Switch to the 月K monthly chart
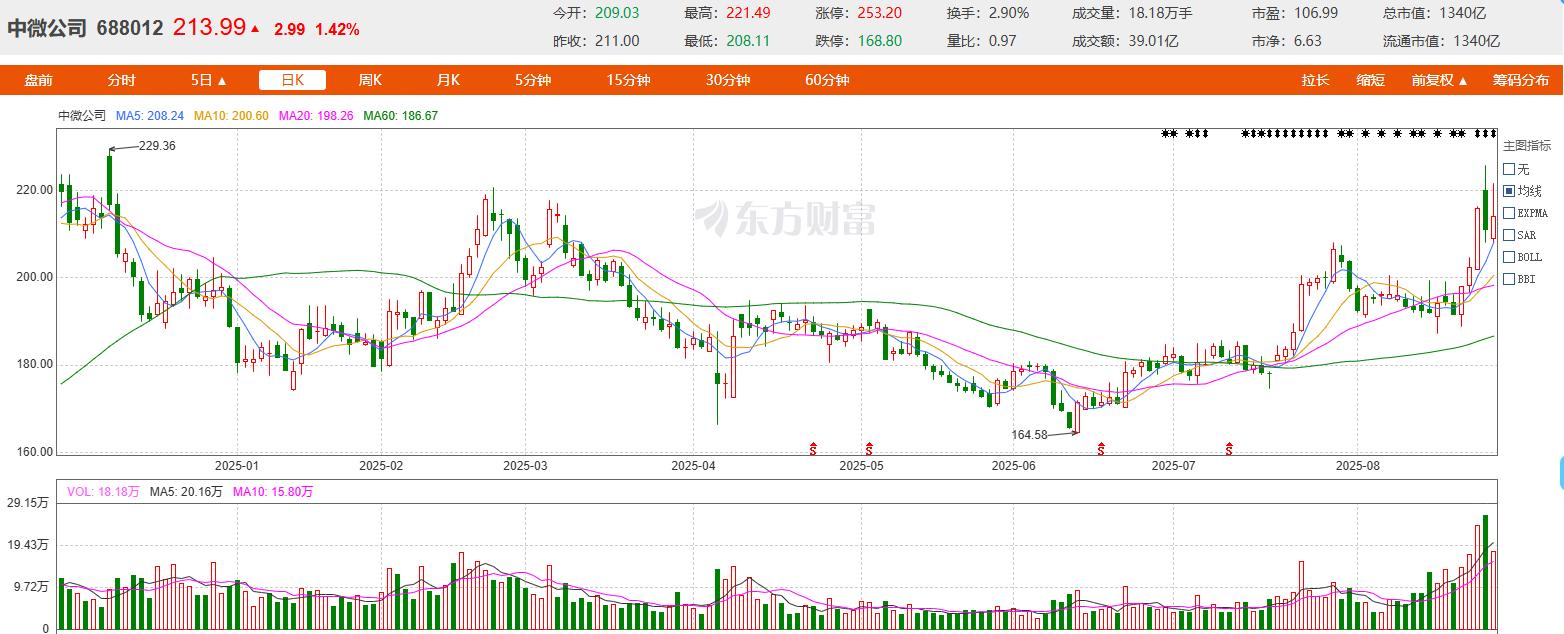1564x634 pixels. coord(448,80)
